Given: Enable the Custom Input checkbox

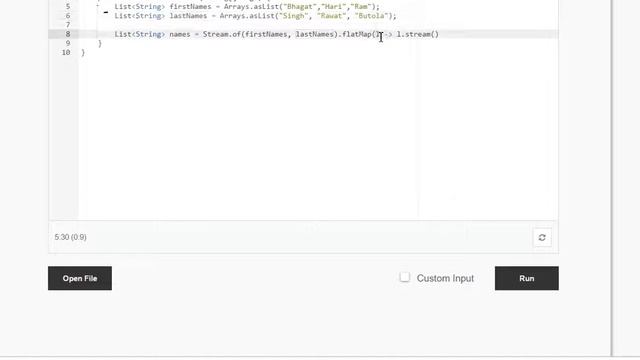Looking at the screenshot, I should (404, 277).
